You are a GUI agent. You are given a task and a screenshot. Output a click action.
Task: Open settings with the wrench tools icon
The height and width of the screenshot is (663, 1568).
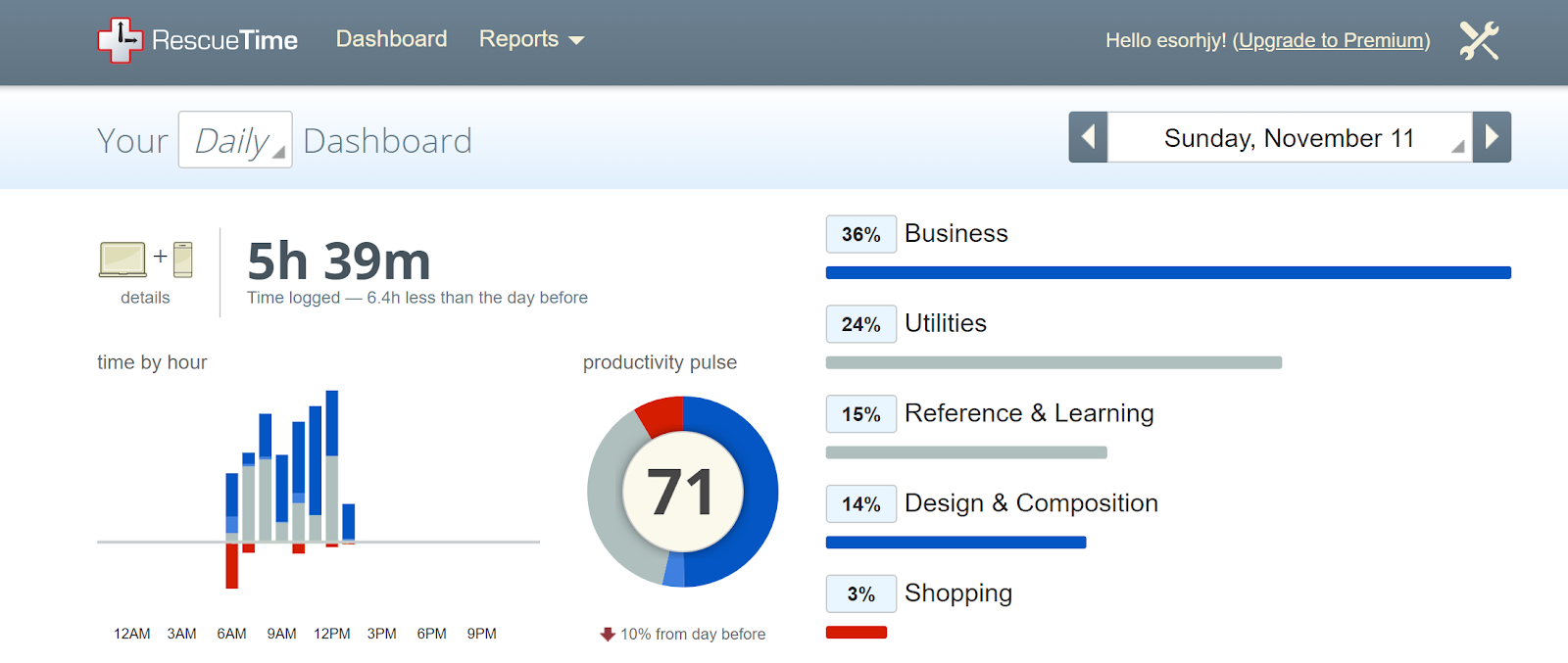pos(1479,40)
